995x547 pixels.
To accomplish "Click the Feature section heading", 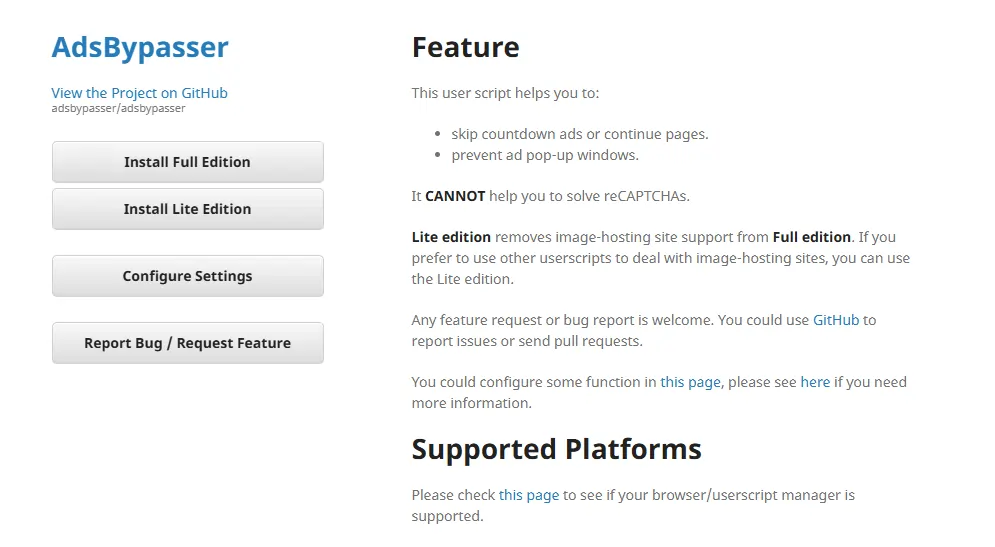I will point(465,47).
